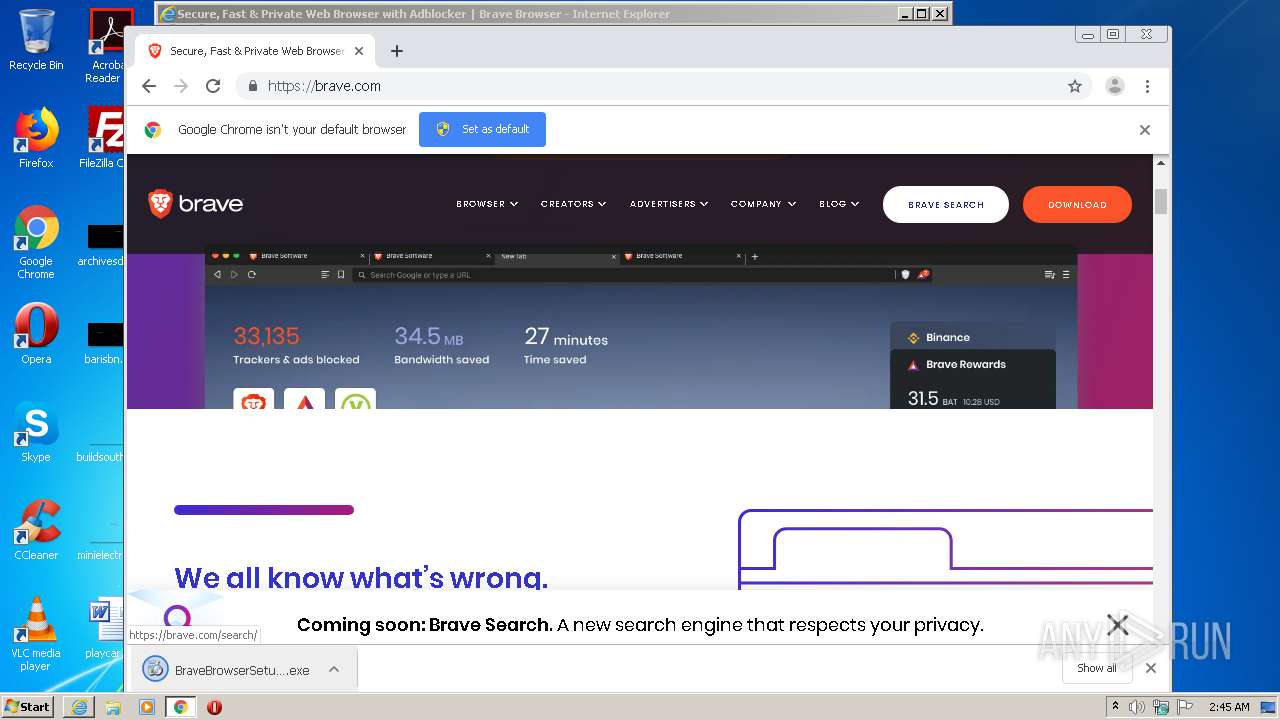This screenshot has height=720, width=1280.
Task: Expand the BLOG menu
Action: (839, 204)
